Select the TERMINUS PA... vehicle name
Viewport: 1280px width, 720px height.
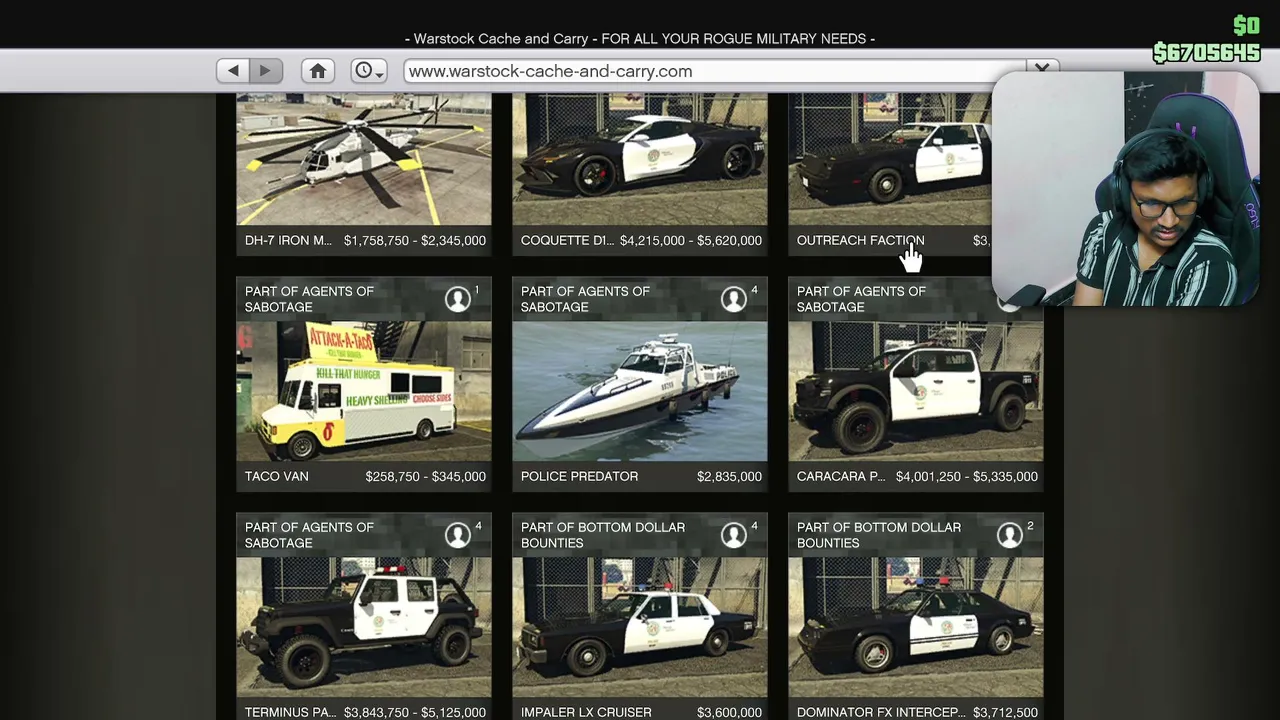click(x=290, y=712)
